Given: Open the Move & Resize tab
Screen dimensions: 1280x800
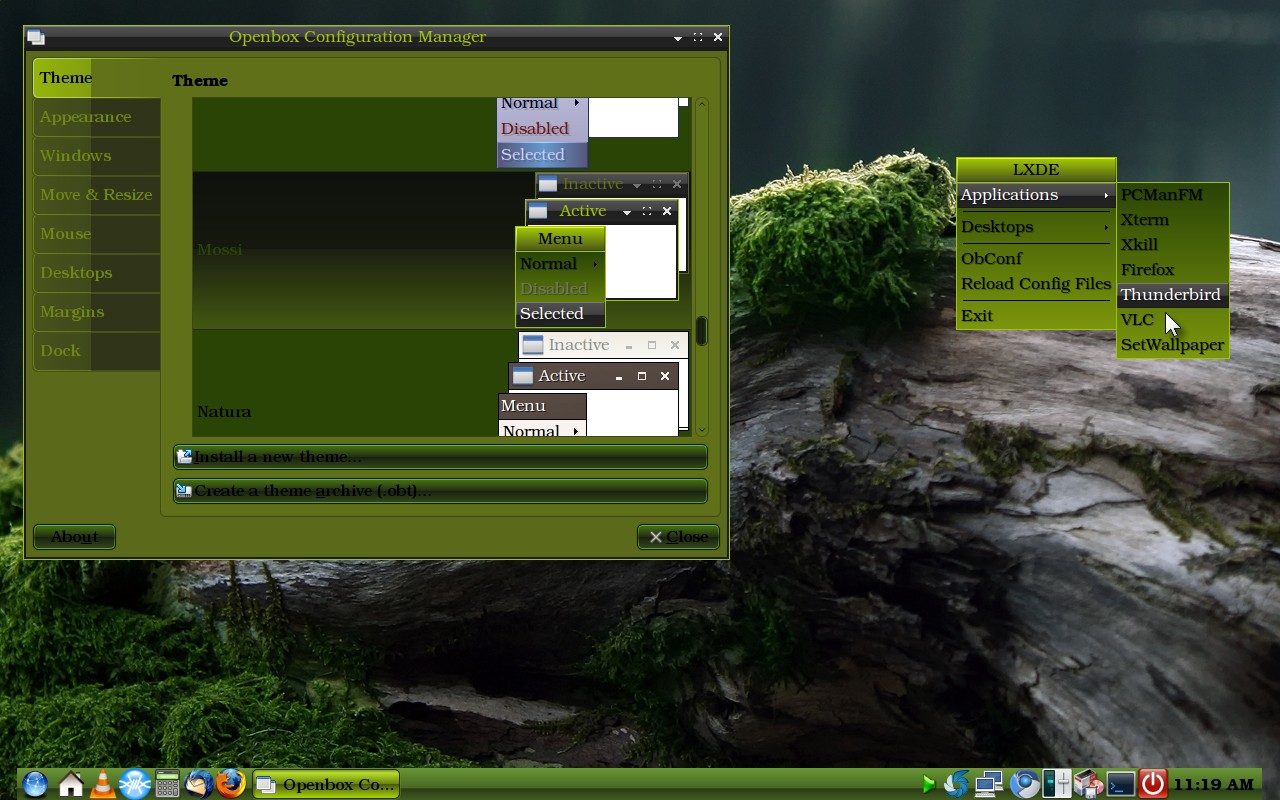Looking at the screenshot, I should point(96,195).
